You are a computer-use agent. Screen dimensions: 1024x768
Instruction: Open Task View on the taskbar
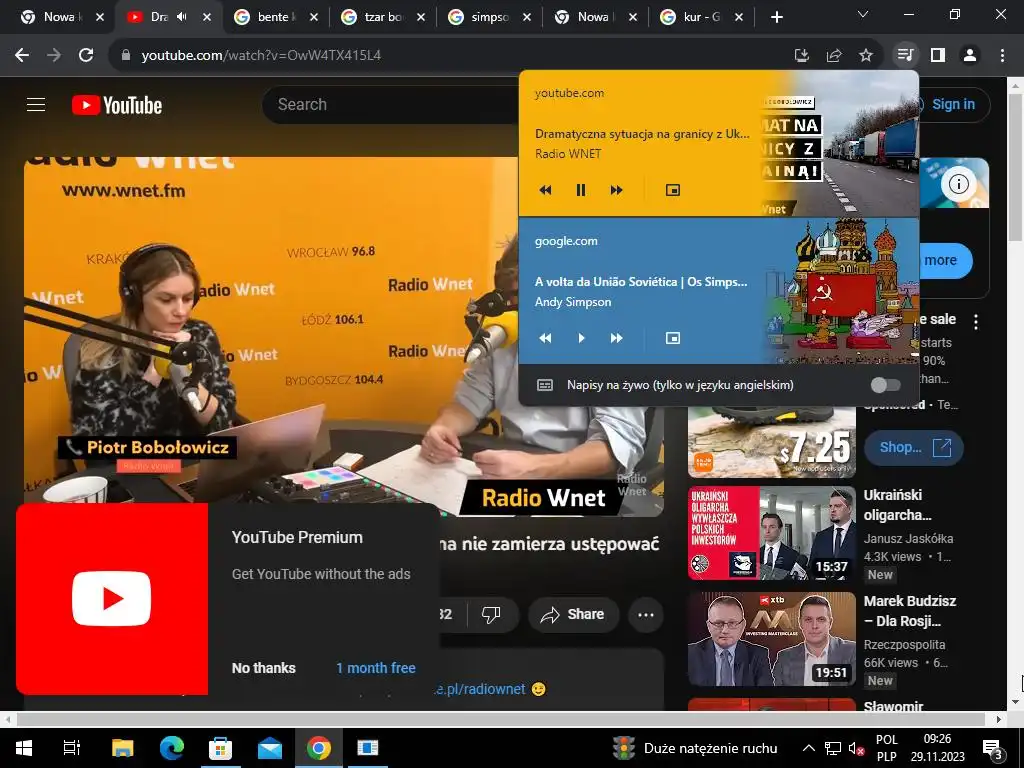click(x=72, y=748)
